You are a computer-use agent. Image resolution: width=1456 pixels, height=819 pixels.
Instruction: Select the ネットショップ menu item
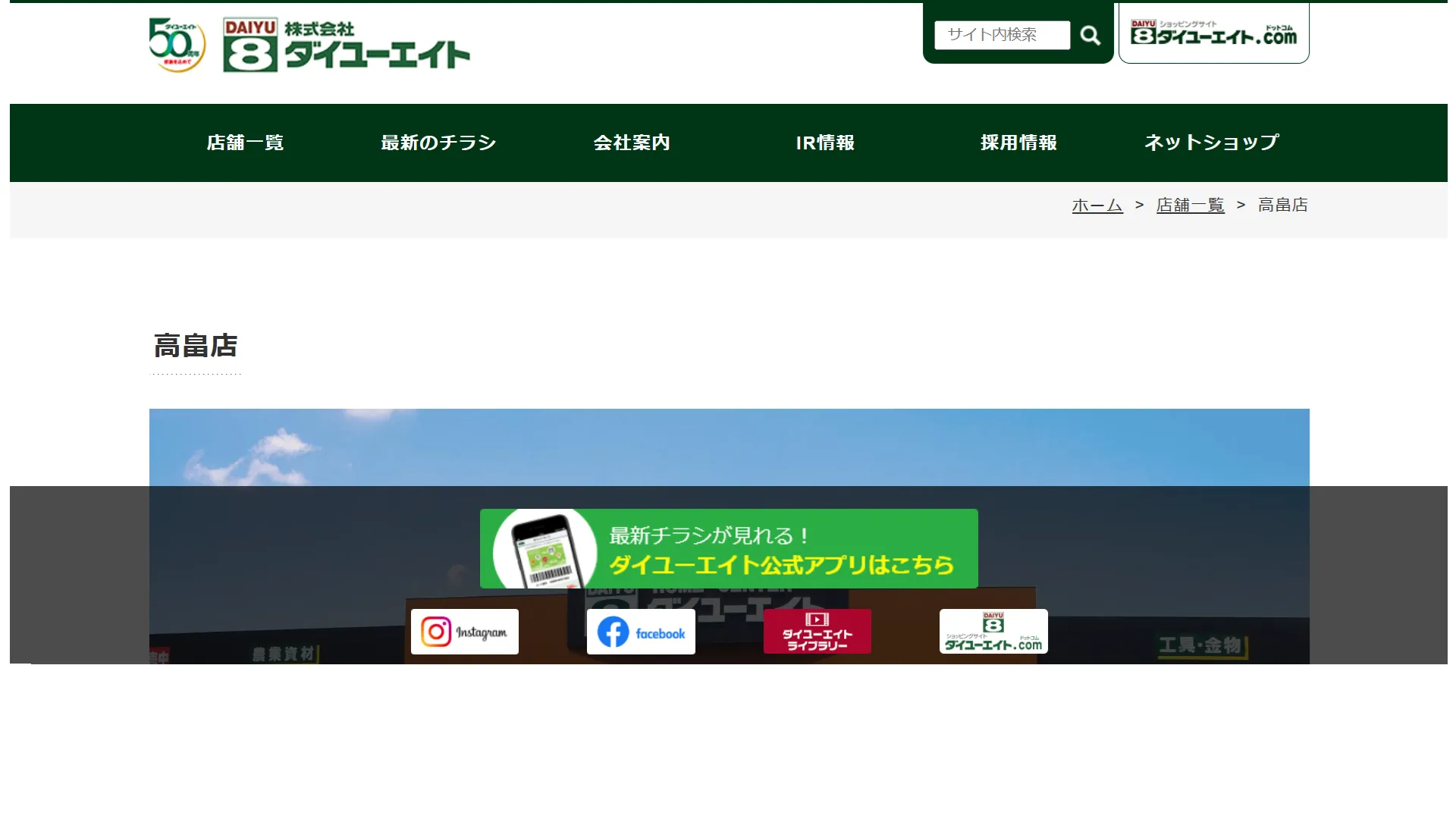point(1211,143)
